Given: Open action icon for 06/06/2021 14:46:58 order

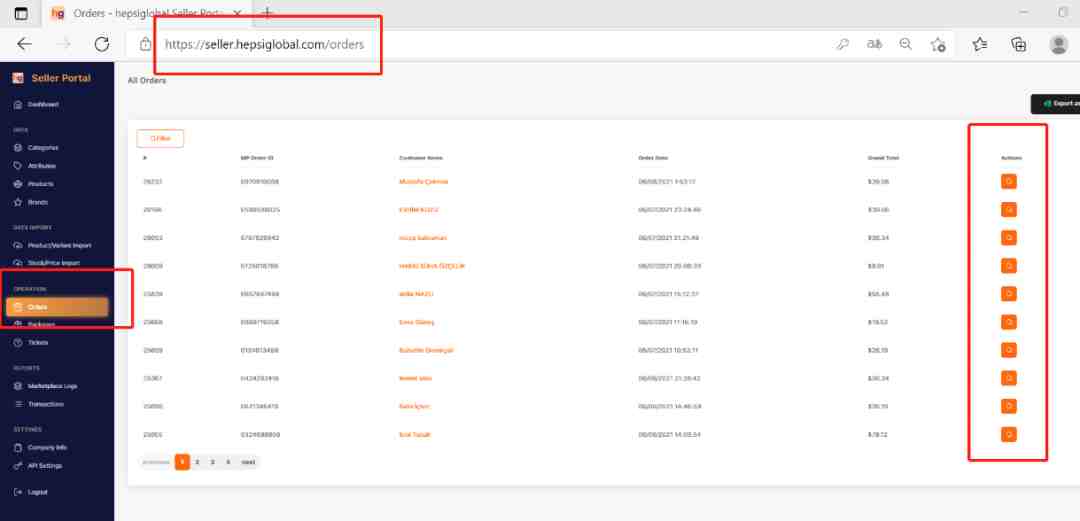Looking at the screenshot, I should tap(1008, 407).
